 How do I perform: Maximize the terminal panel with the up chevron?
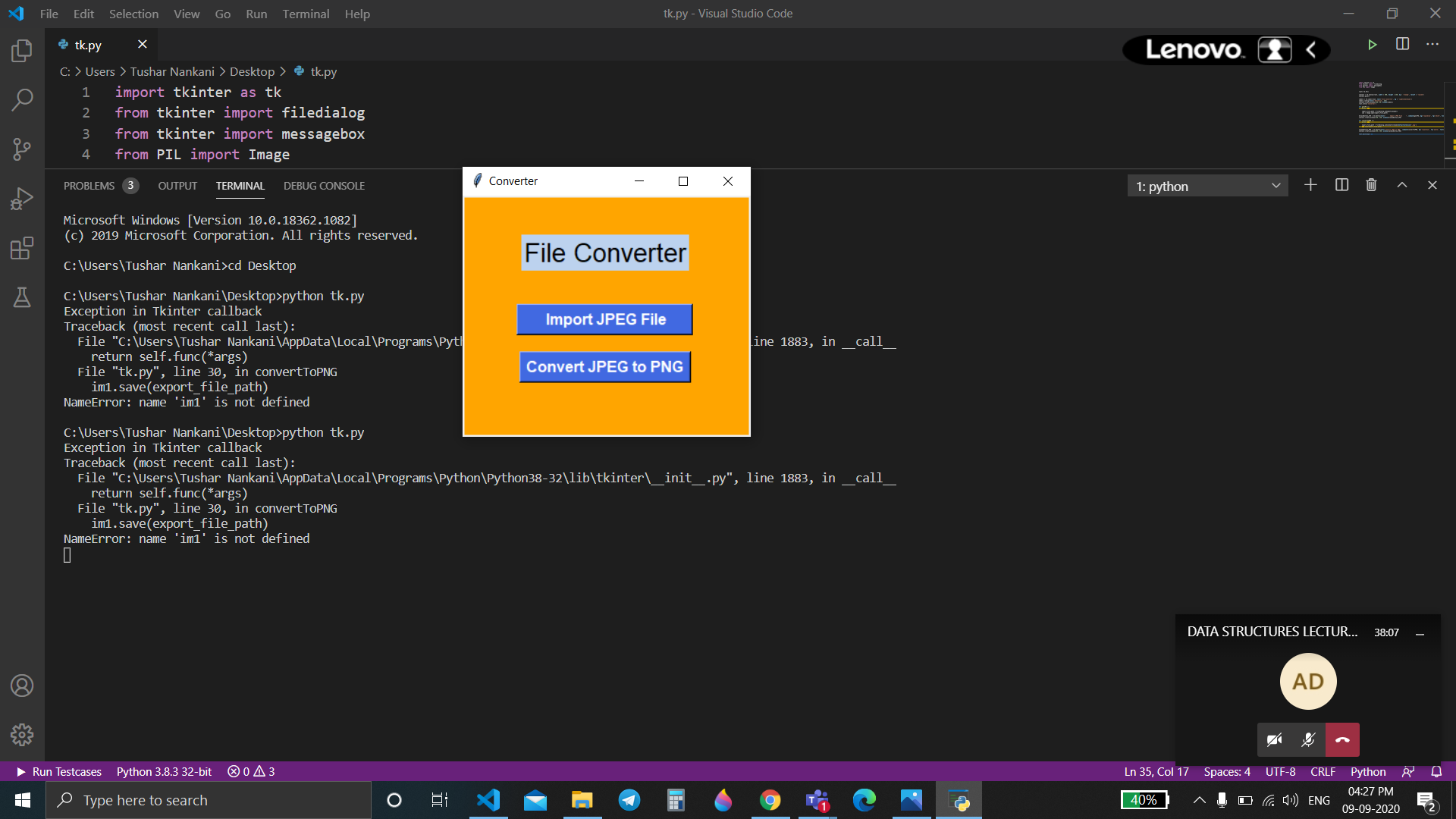[1402, 185]
